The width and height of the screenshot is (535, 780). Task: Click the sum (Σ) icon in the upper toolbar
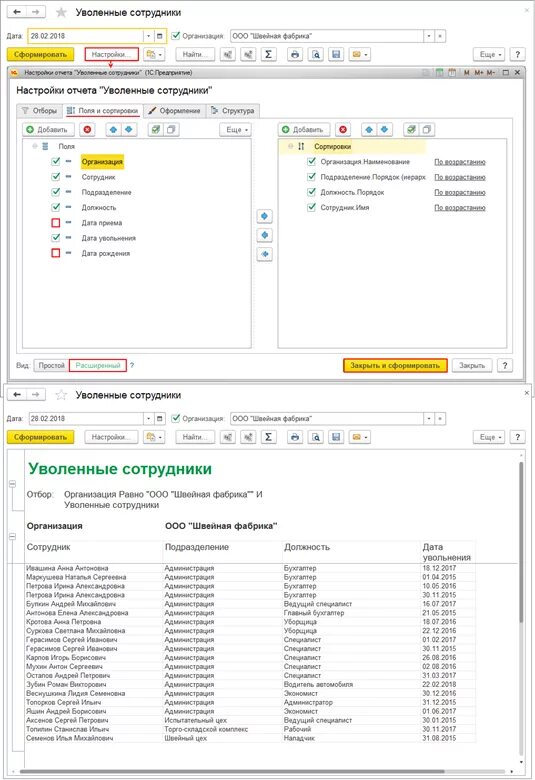point(268,55)
